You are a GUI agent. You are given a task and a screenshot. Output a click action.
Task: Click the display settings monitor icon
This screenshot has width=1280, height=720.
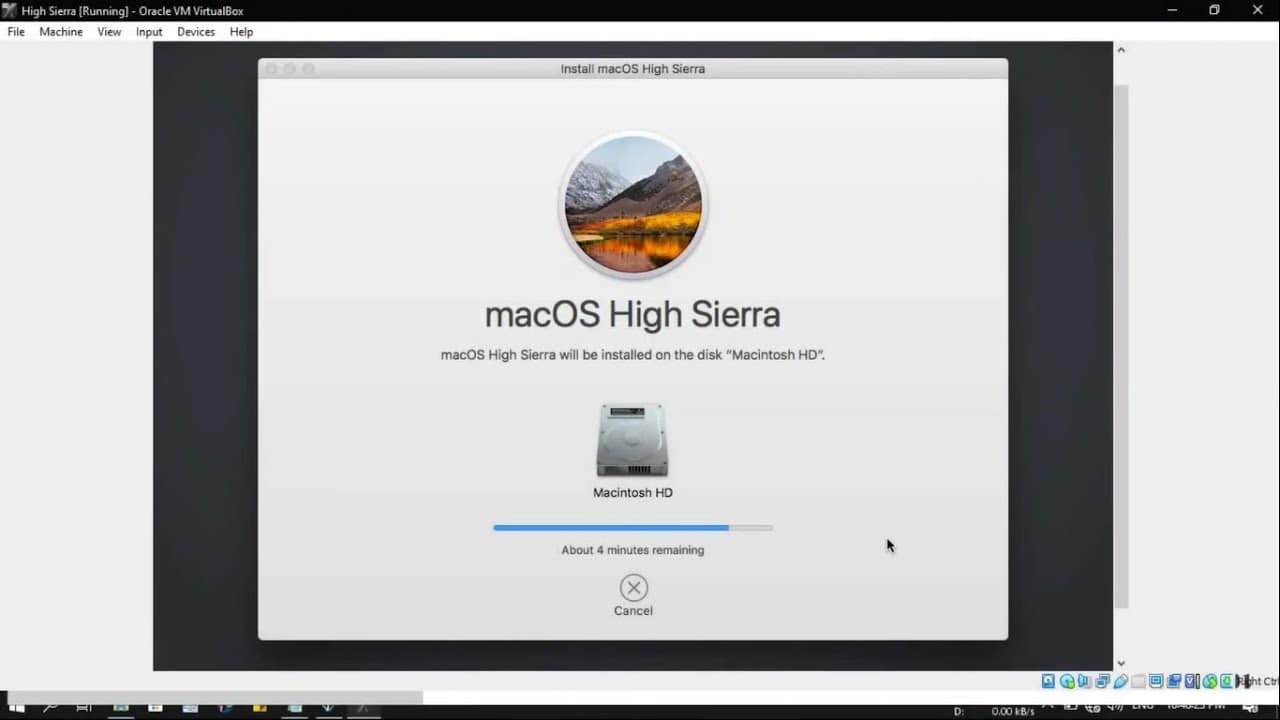[1156, 681]
